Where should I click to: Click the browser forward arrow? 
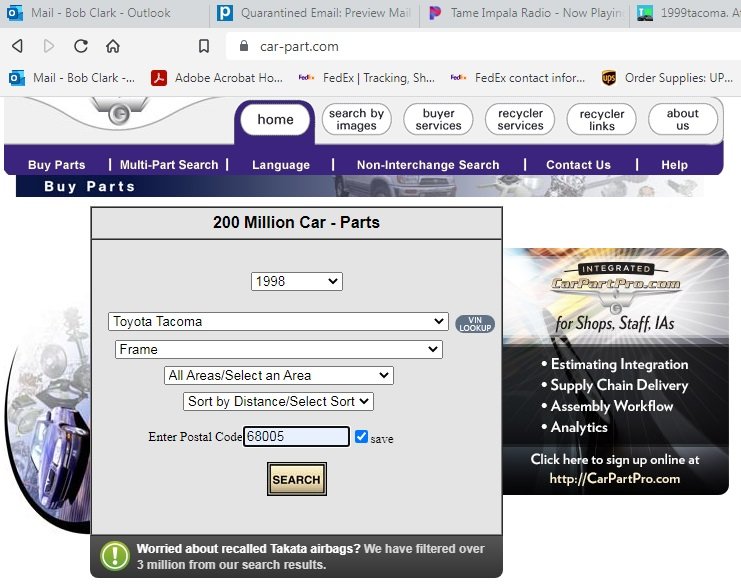49,46
